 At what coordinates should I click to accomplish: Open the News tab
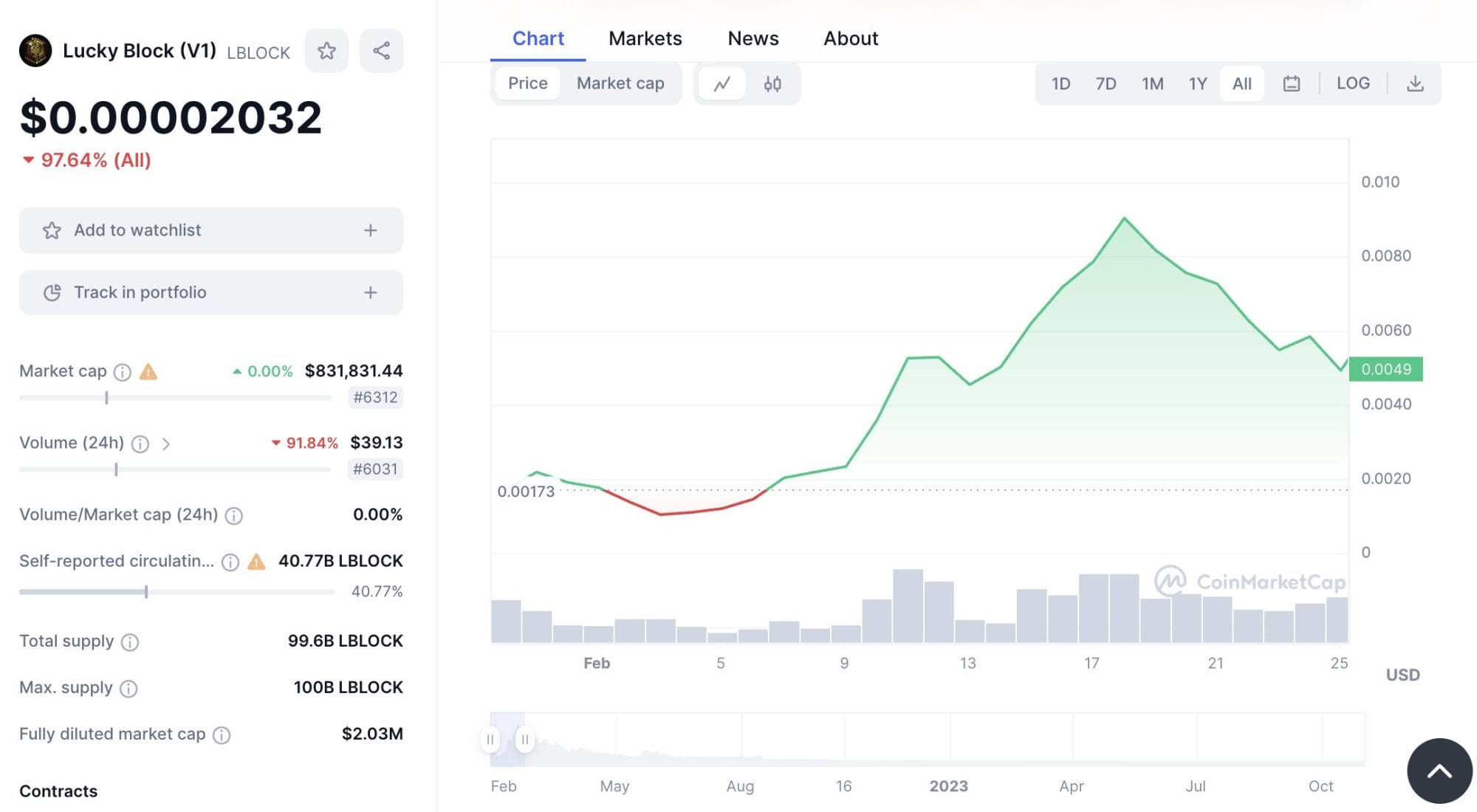click(753, 38)
